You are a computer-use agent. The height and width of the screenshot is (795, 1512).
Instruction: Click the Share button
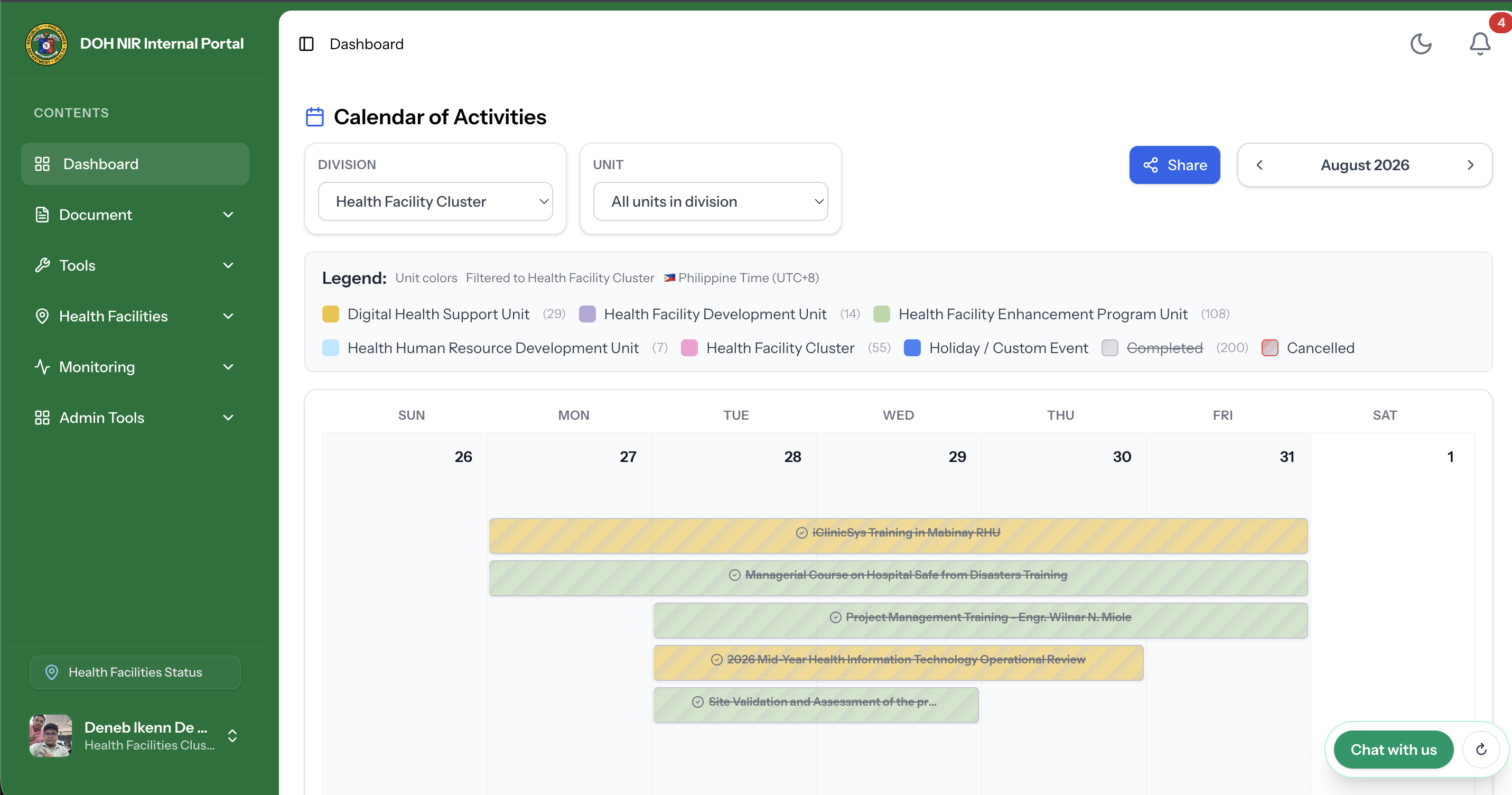1174,165
